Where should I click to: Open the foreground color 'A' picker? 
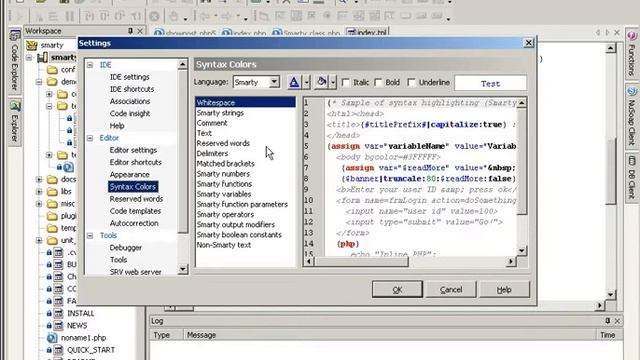[x=294, y=82]
